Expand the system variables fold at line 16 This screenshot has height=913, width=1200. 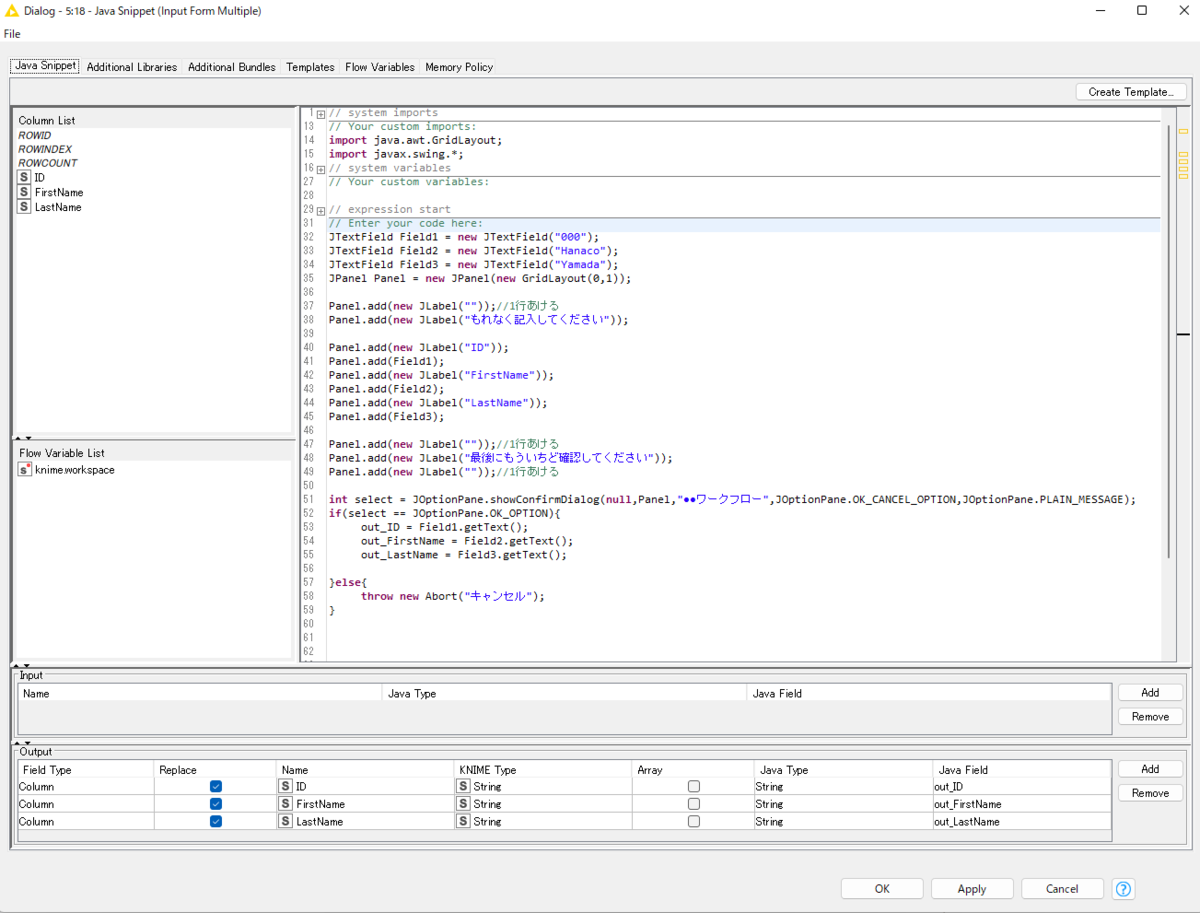pyautogui.click(x=319, y=167)
